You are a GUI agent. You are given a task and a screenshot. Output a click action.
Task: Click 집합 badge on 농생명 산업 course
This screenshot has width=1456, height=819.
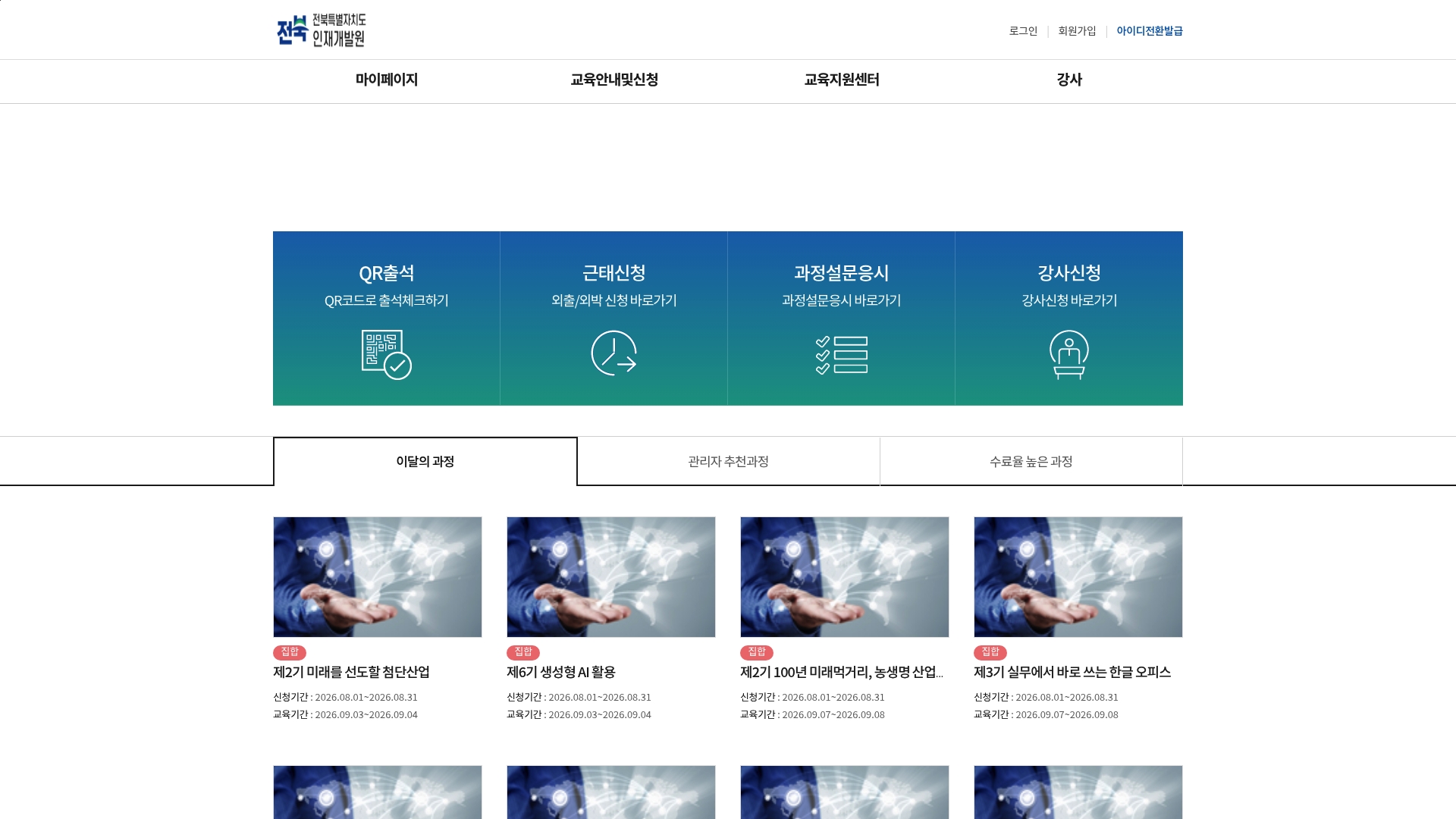click(x=757, y=652)
